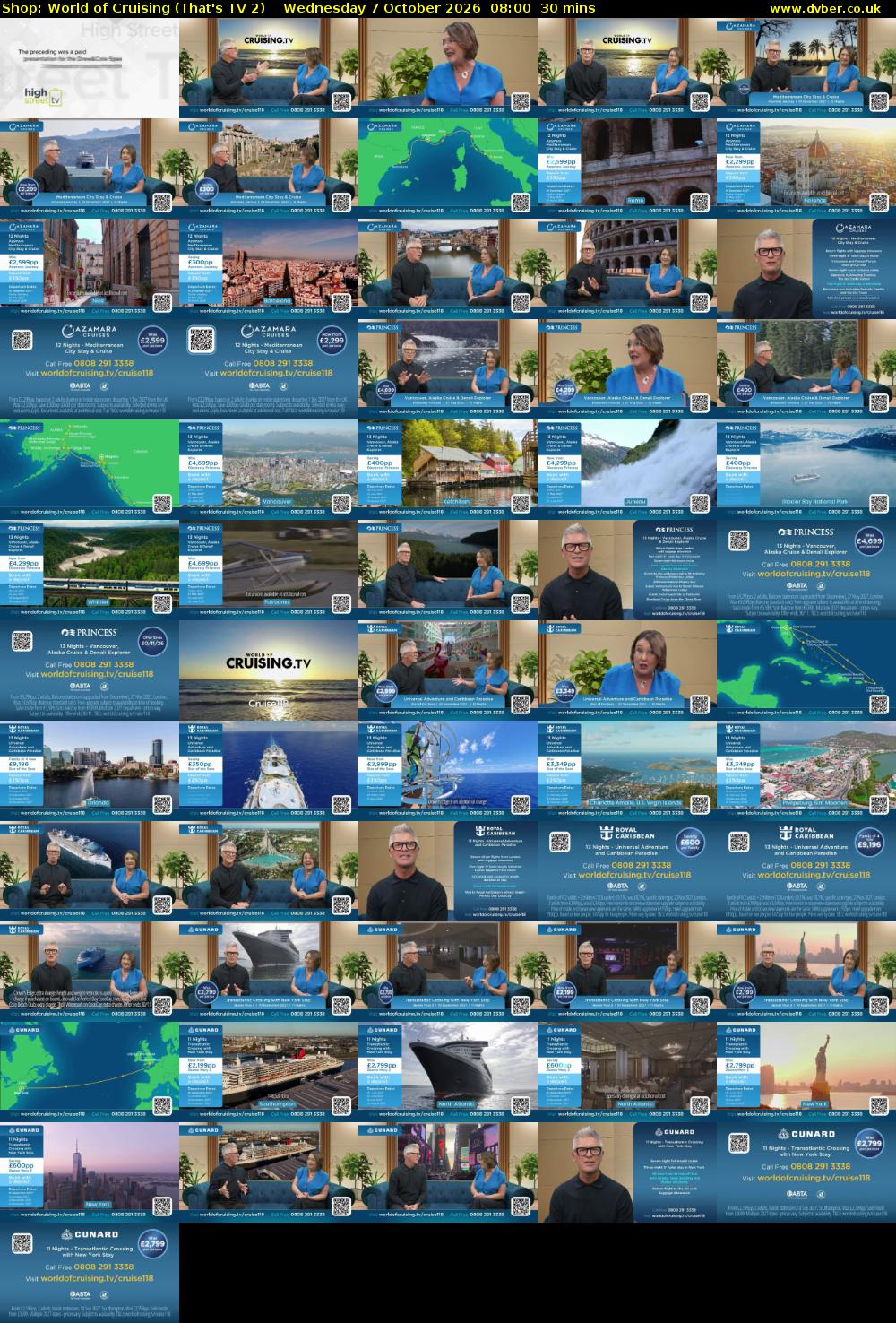
Task: Open the Florence cathedral destination thumbnail
Action: tap(806, 169)
